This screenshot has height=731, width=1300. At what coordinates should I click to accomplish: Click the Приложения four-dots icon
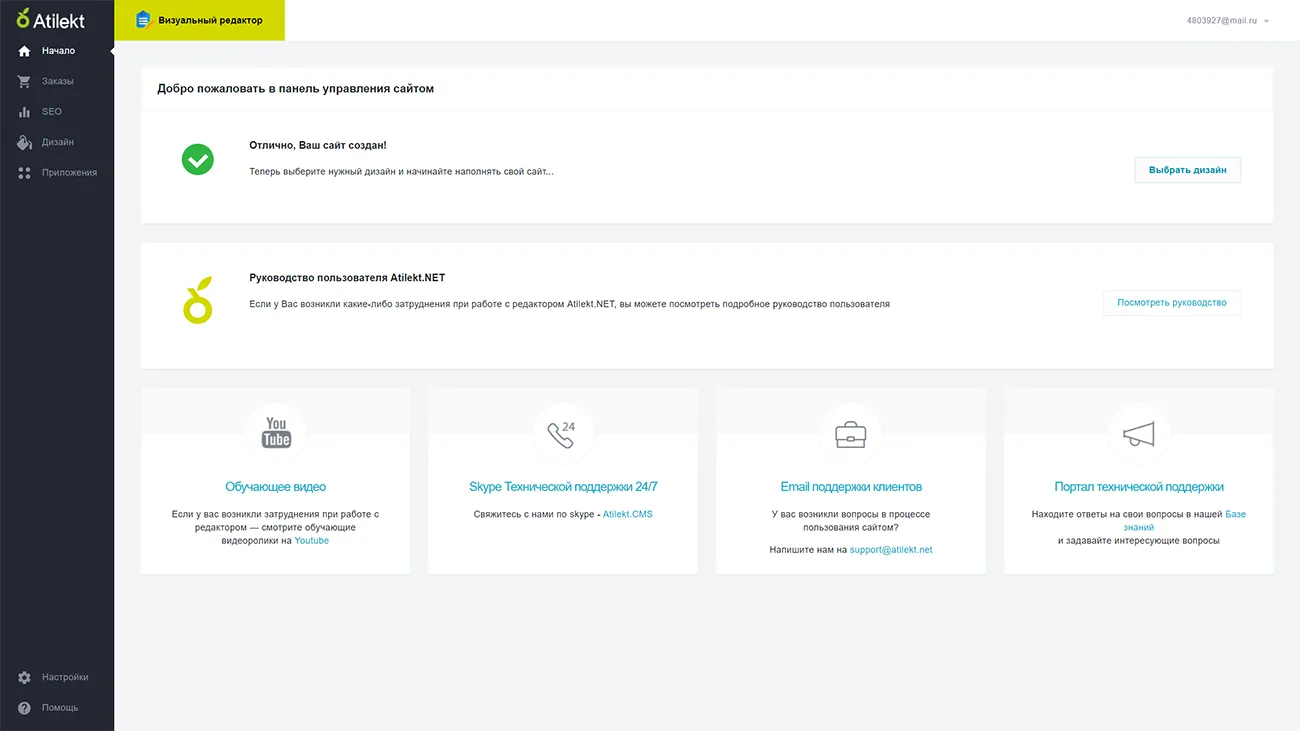(x=25, y=173)
